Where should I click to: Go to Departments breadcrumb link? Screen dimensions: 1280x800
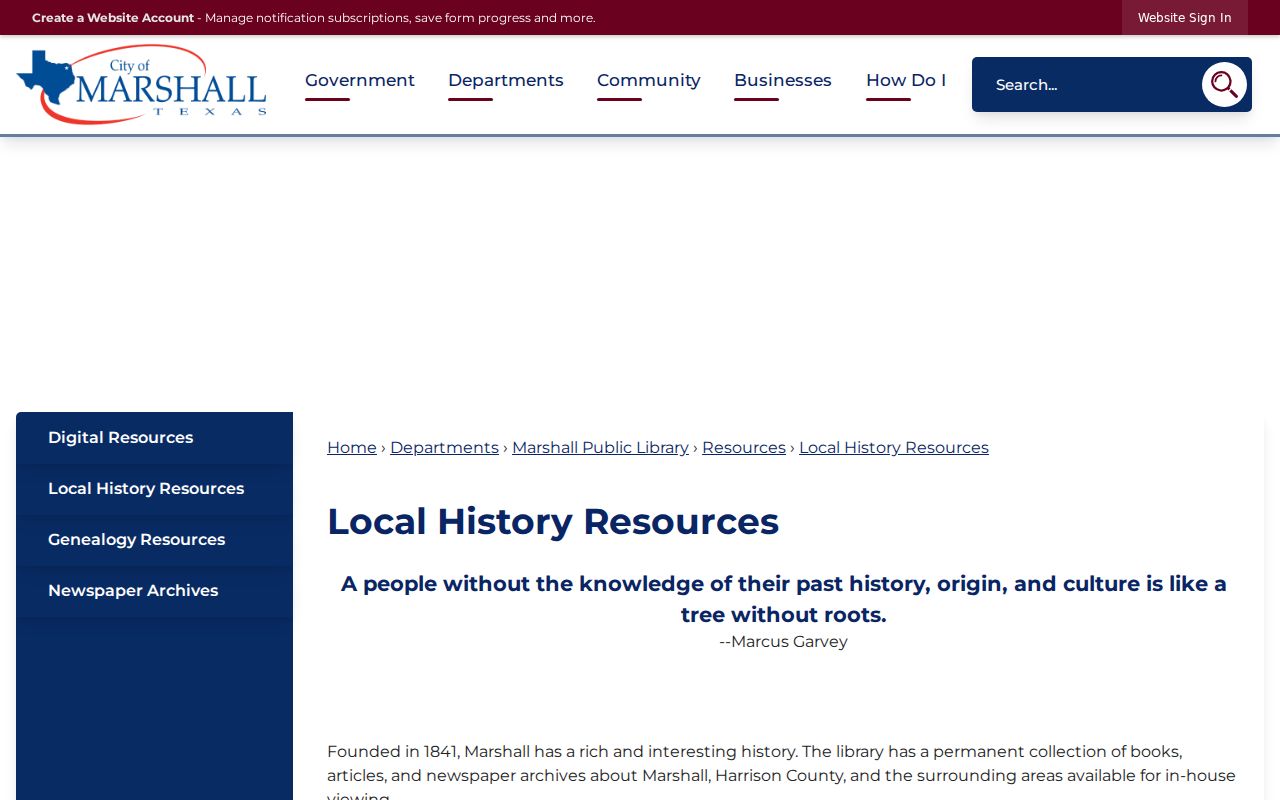[x=444, y=448]
